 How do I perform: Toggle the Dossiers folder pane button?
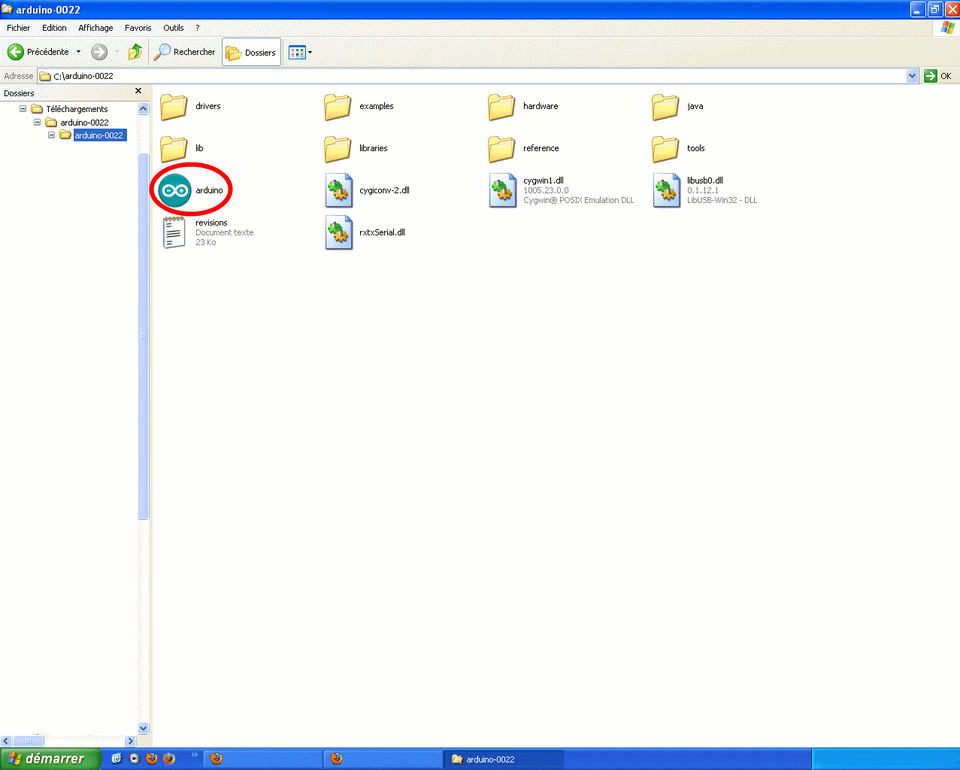click(251, 52)
